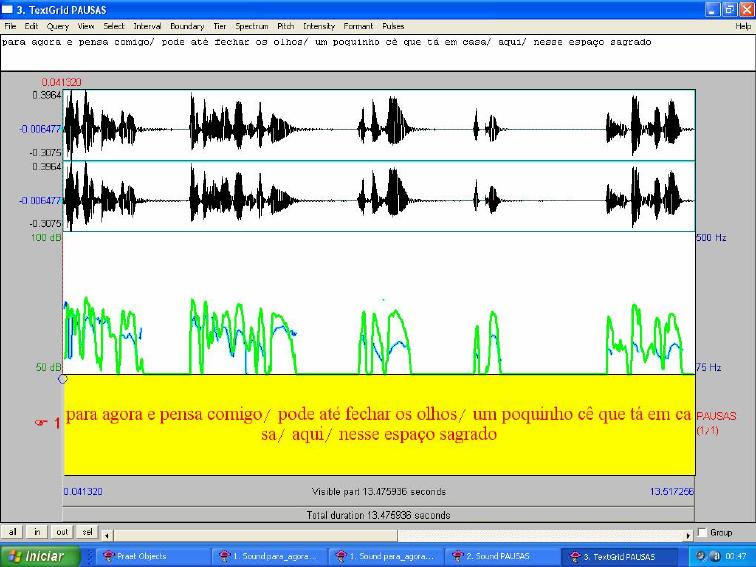This screenshot has height=567, width=756.
Task: Click in the lower waveform channel
Action: point(379,196)
